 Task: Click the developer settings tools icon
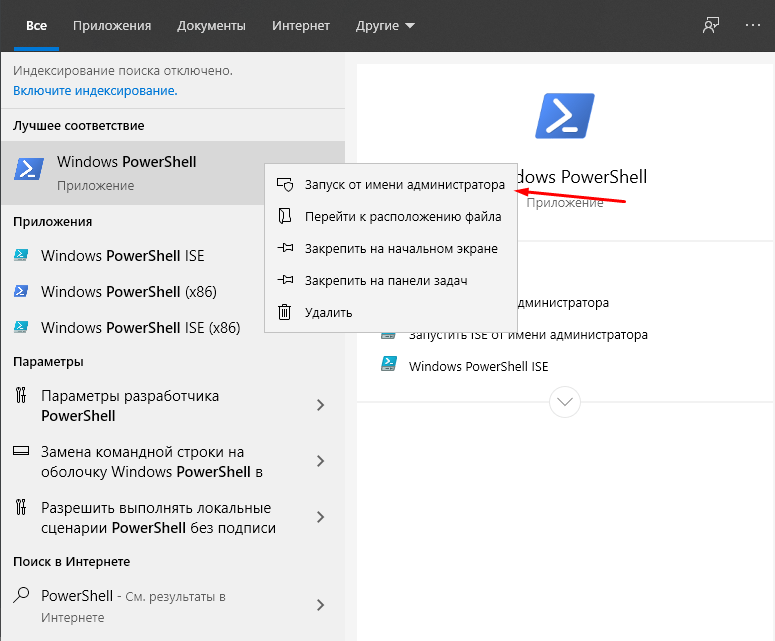tap(21, 395)
